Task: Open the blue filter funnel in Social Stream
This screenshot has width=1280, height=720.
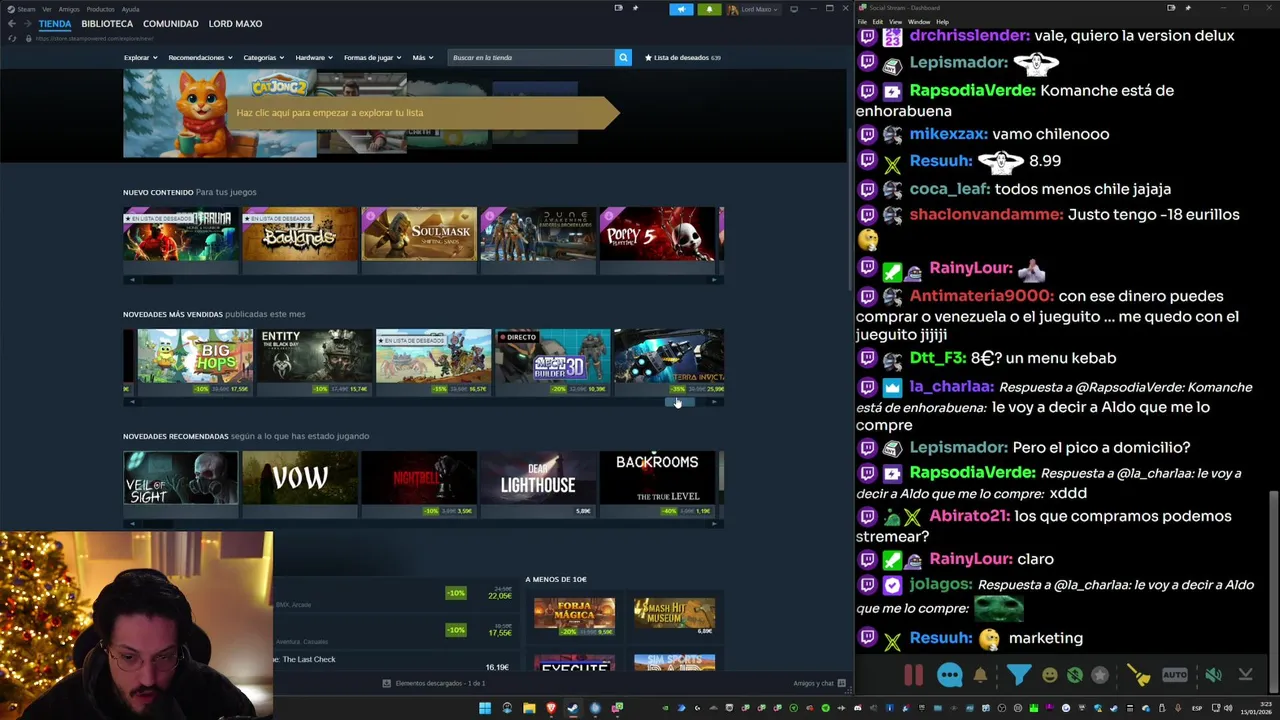Action: click(1018, 675)
